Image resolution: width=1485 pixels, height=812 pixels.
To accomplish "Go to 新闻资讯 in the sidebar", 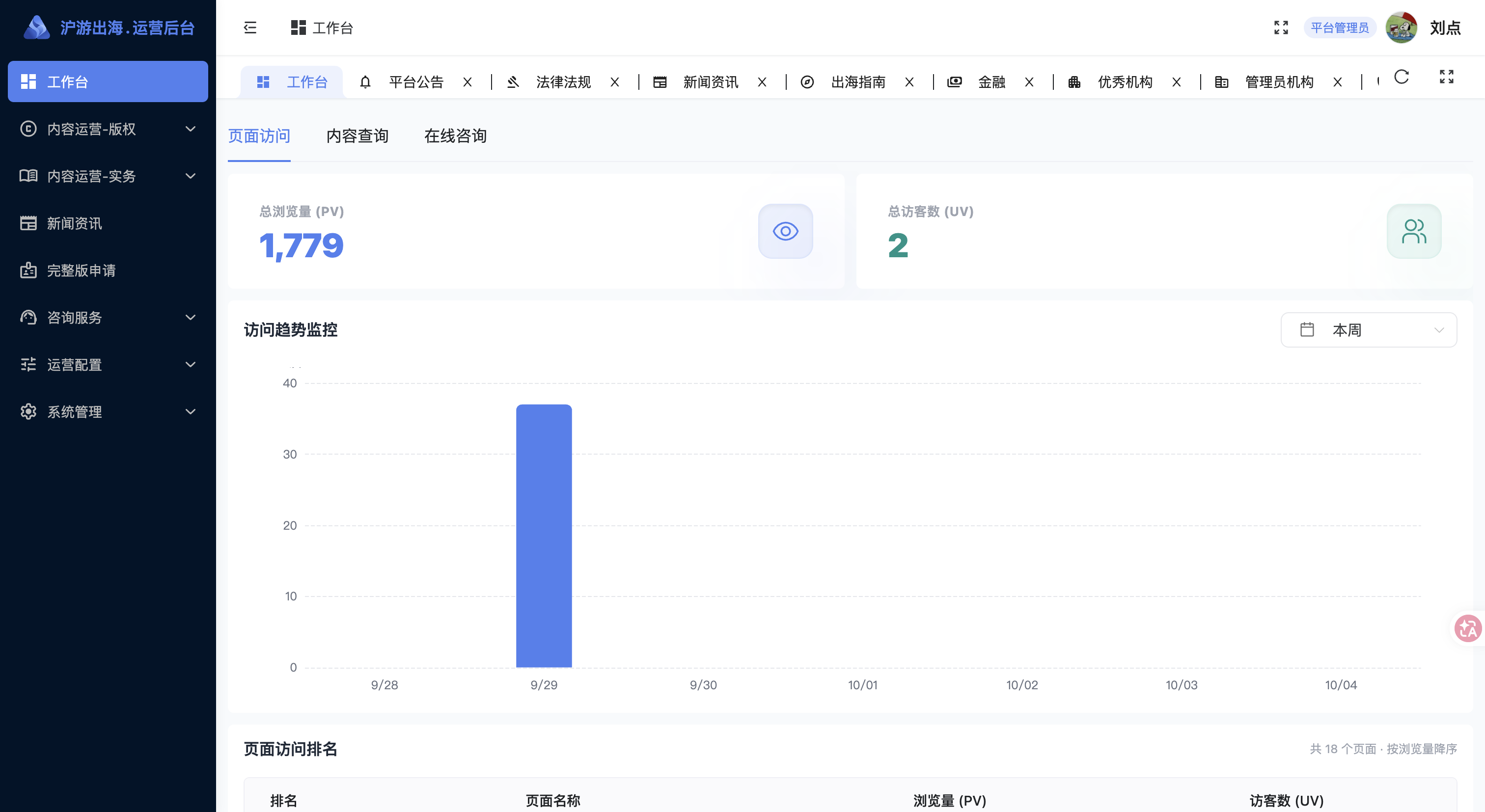I will click(x=108, y=223).
